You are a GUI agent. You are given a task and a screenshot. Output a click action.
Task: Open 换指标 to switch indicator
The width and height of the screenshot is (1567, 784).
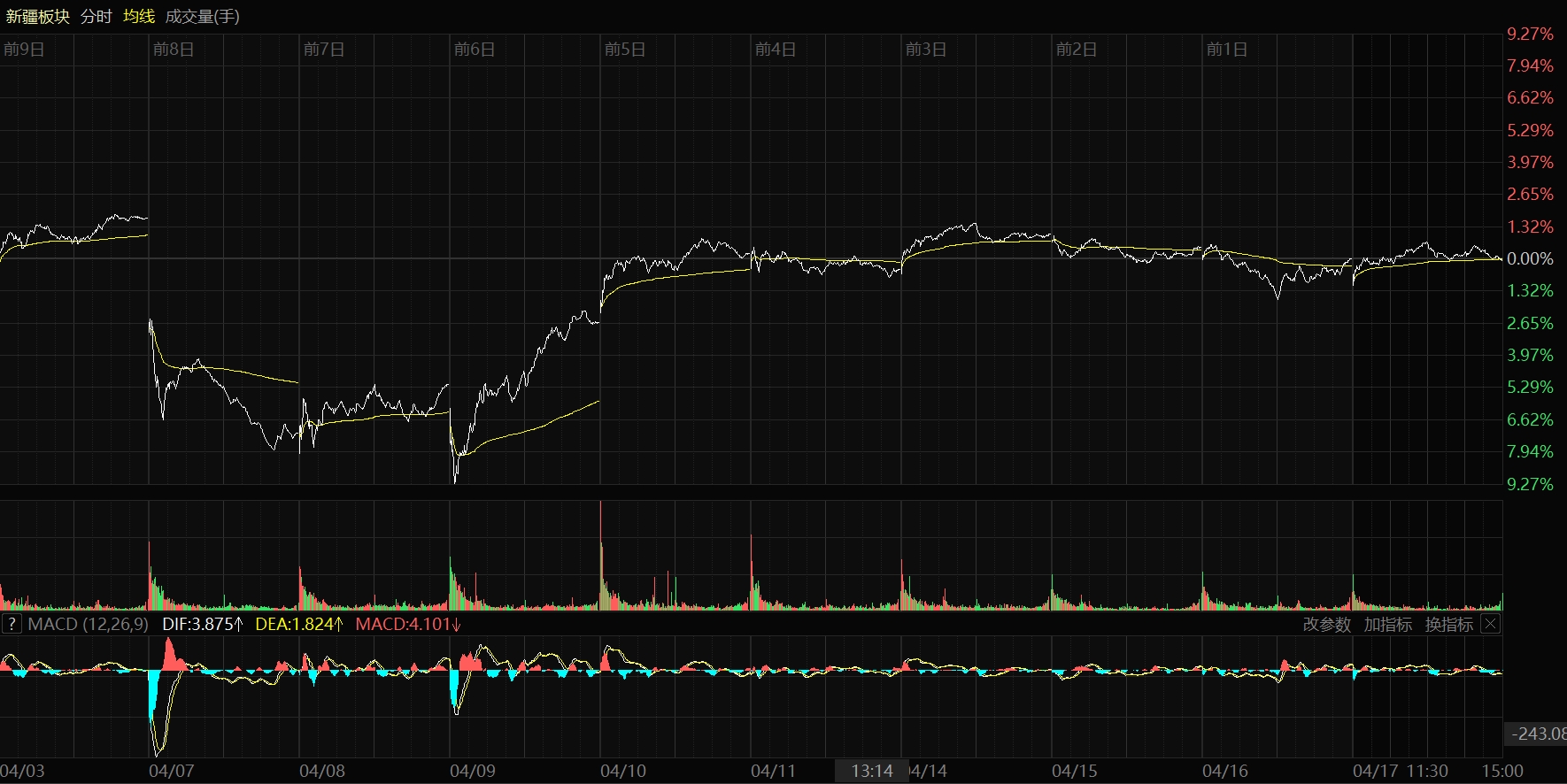pyautogui.click(x=1448, y=624)
